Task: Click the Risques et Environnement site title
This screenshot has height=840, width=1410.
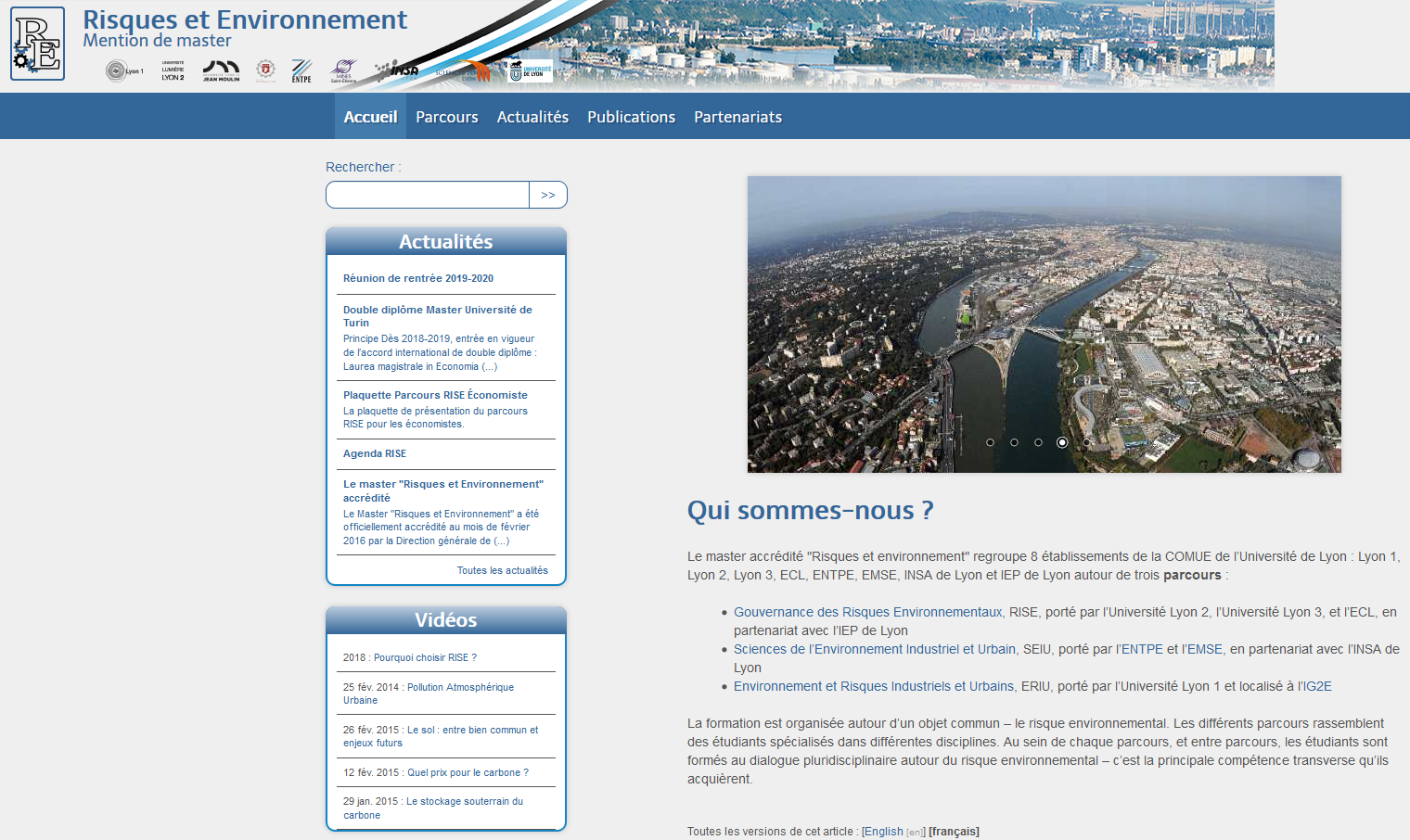Action: 245,19
